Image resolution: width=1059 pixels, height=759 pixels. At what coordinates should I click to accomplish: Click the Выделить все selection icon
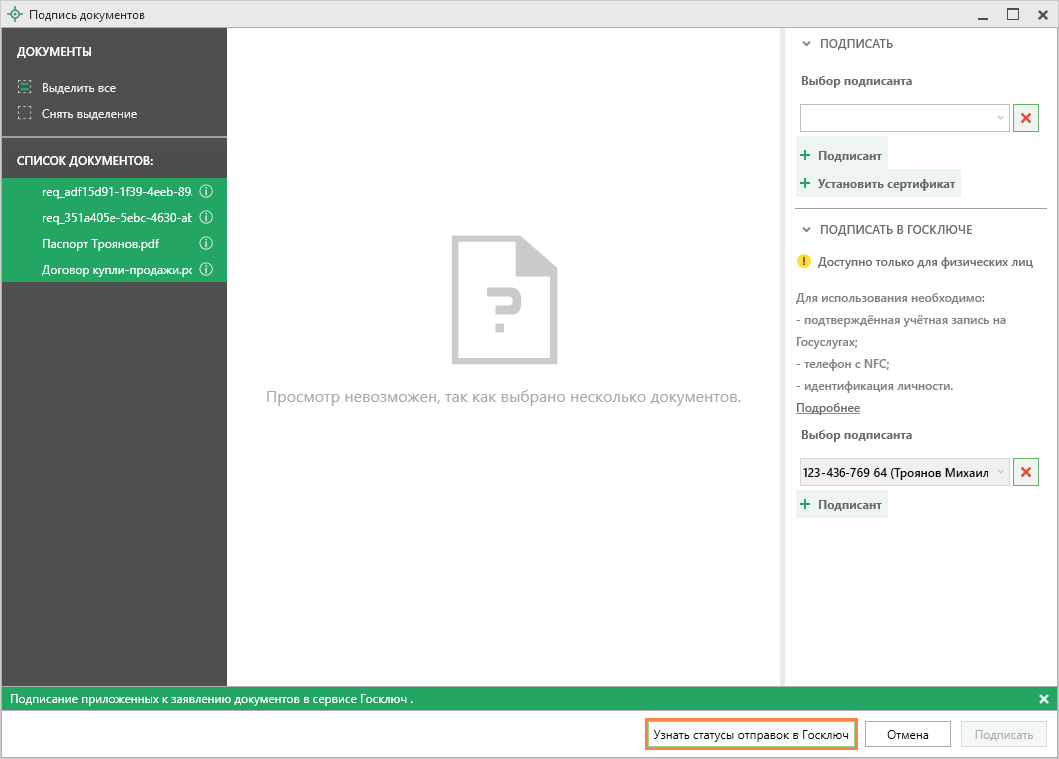(x=25, y=88)
